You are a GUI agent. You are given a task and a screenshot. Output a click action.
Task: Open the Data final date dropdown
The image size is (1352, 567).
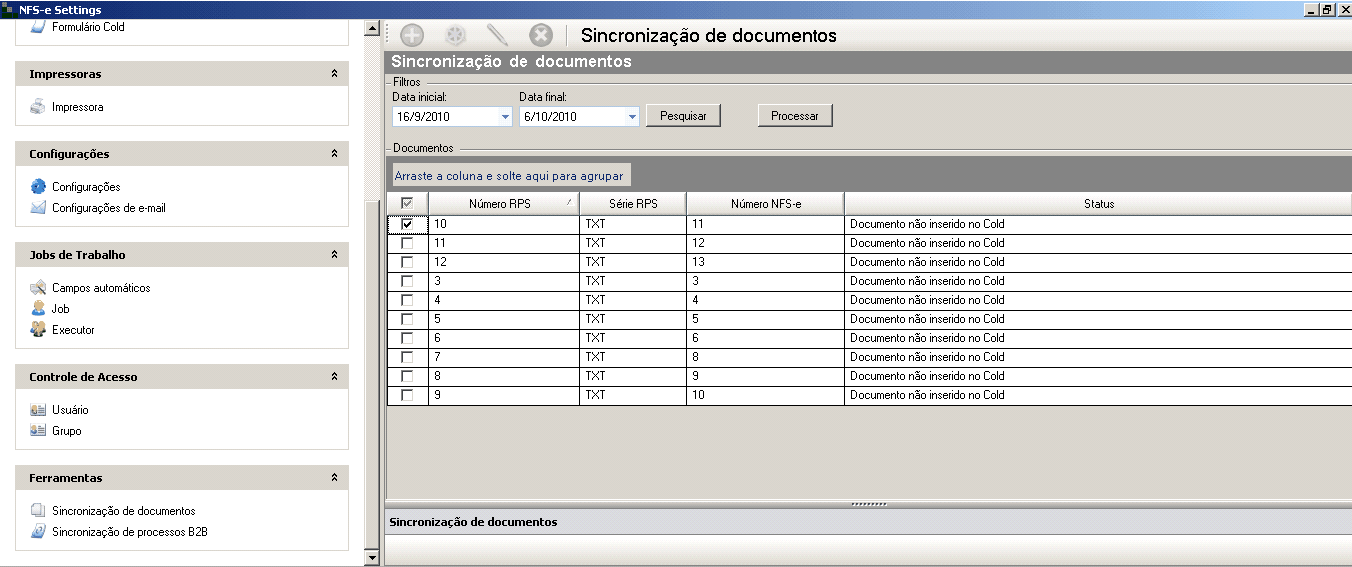(x=632, y=117)
